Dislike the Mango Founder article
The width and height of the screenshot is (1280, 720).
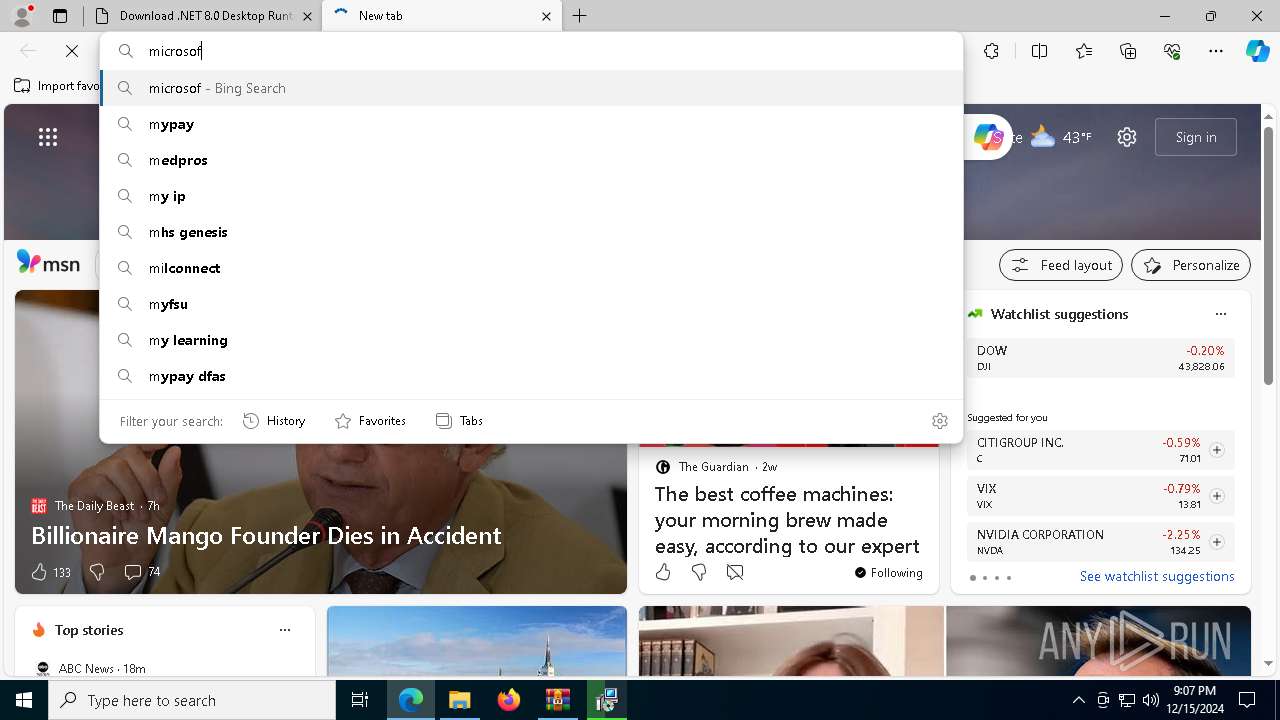point(97,572)
